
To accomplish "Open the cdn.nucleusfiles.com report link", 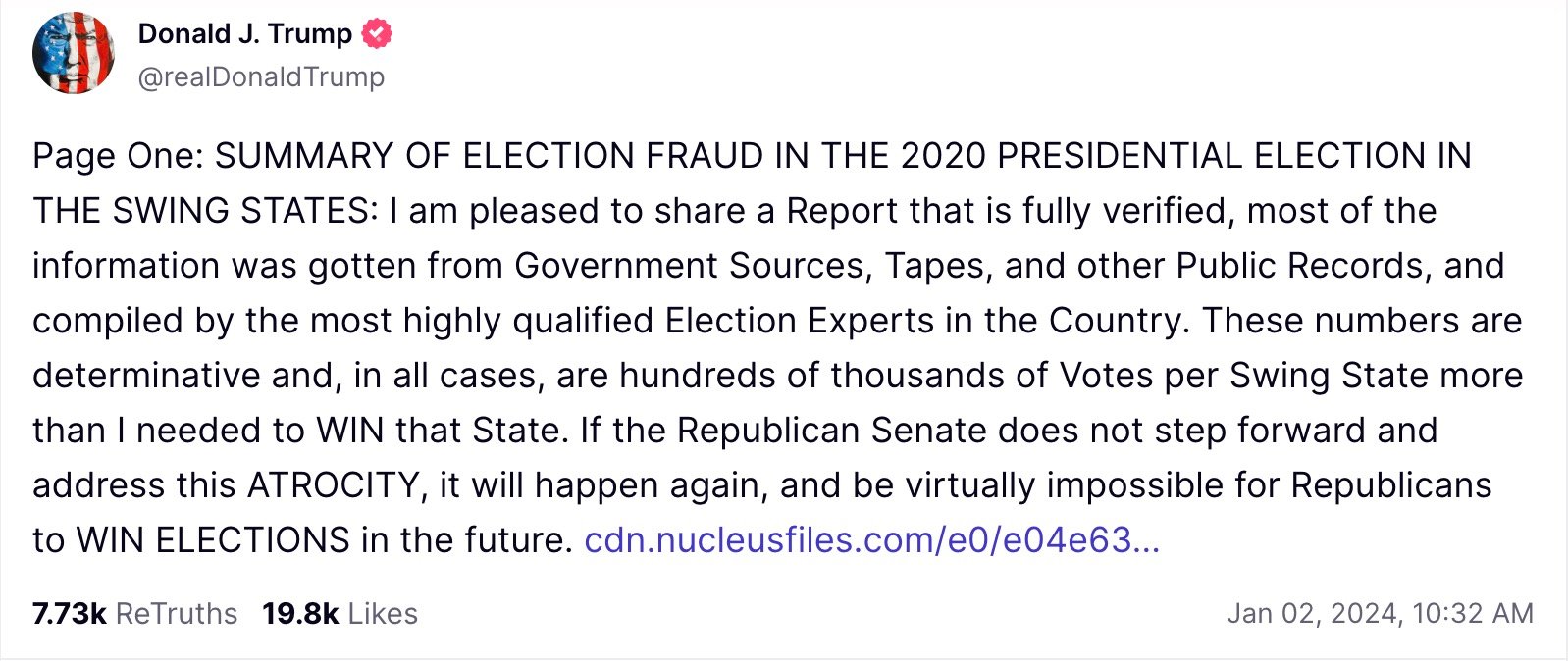I will pyautogui.click(x=871, y=540).
